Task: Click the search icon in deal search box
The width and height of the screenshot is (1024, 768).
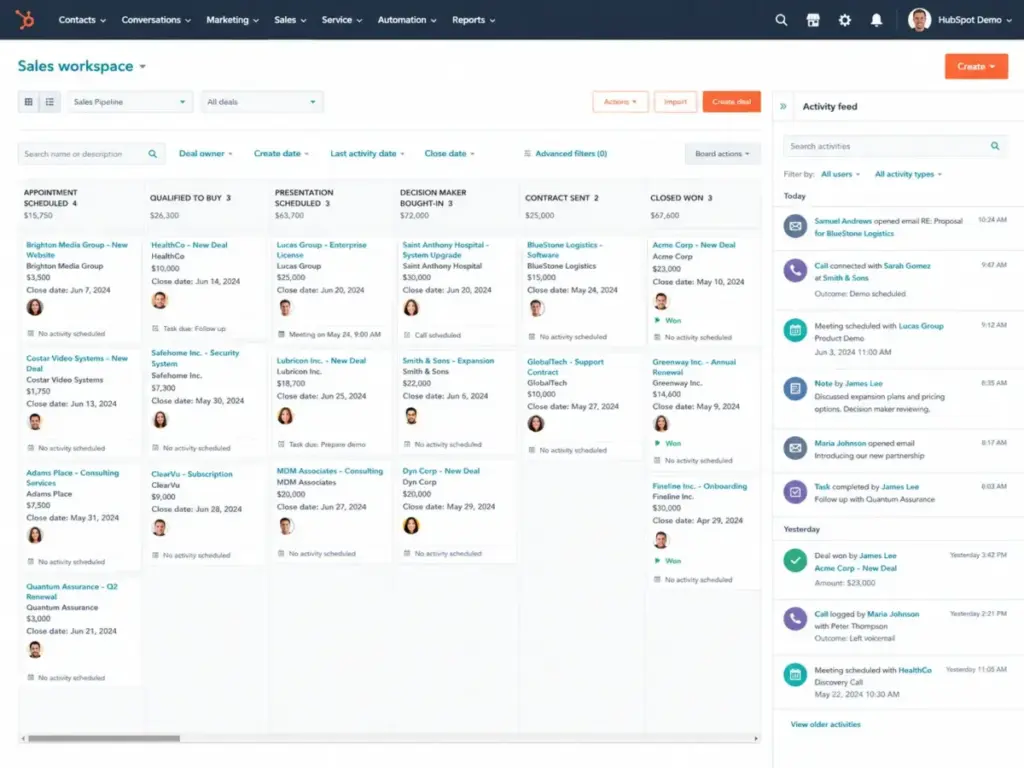Action: tap(153, 154)
